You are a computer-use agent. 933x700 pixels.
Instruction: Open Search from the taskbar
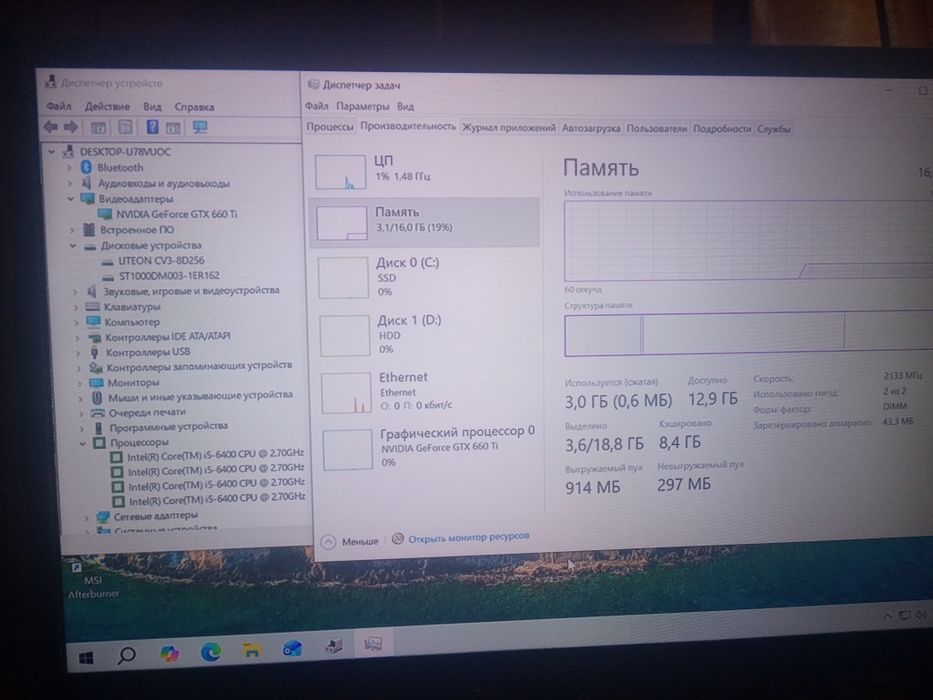(x=126, y=655)
